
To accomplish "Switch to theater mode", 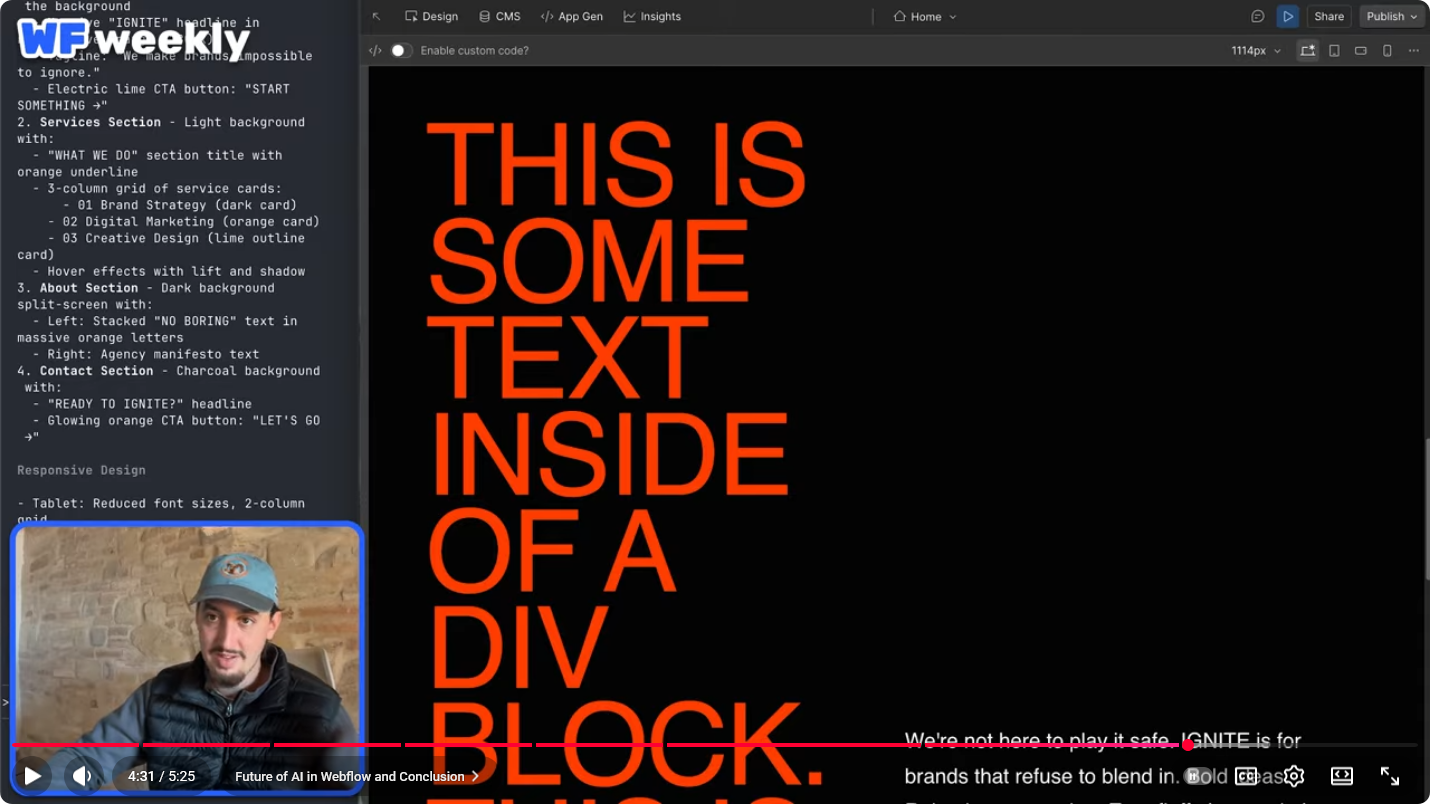I will [1342, 776].
